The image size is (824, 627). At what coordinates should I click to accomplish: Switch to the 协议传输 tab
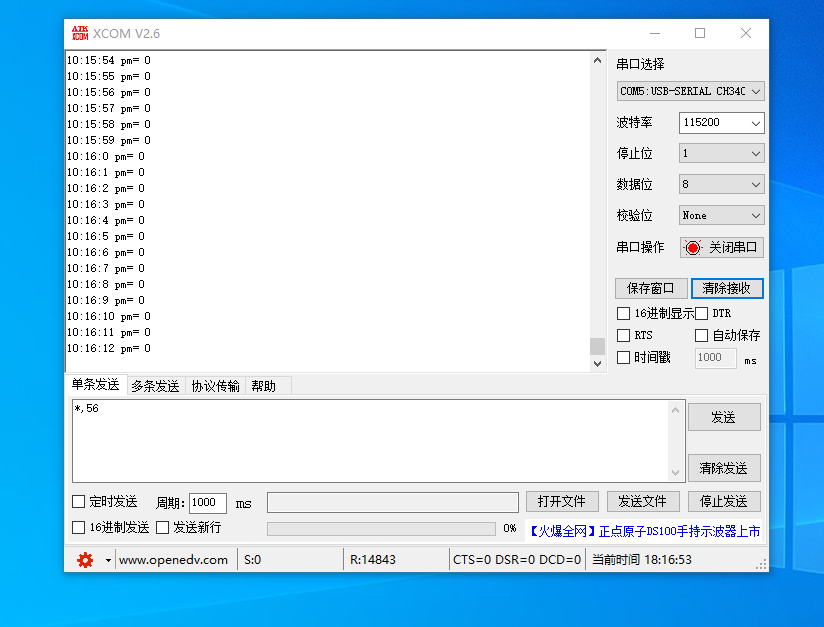coord(215,386)
